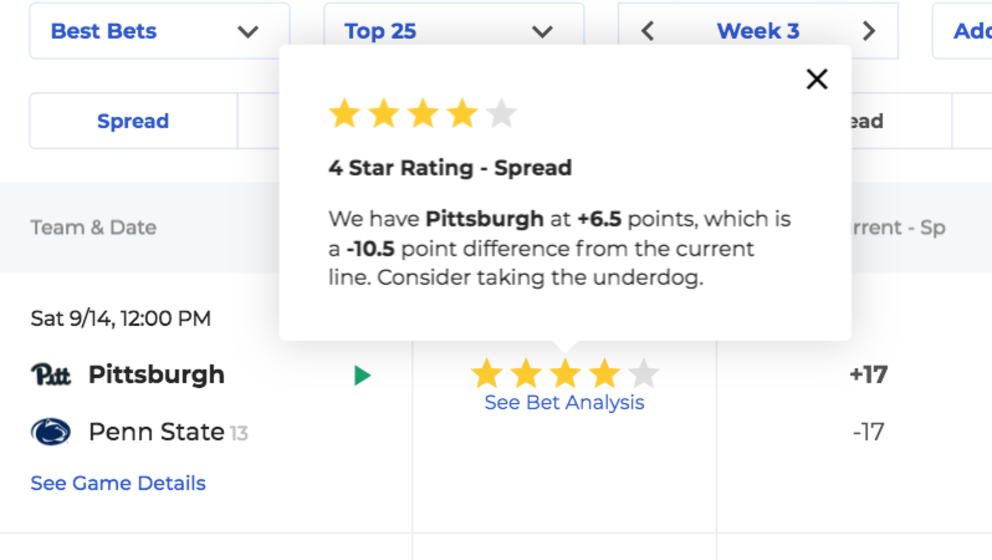Advance to next week with right chevron
This screenshot has height=560, width=992.
pos(869,31)
